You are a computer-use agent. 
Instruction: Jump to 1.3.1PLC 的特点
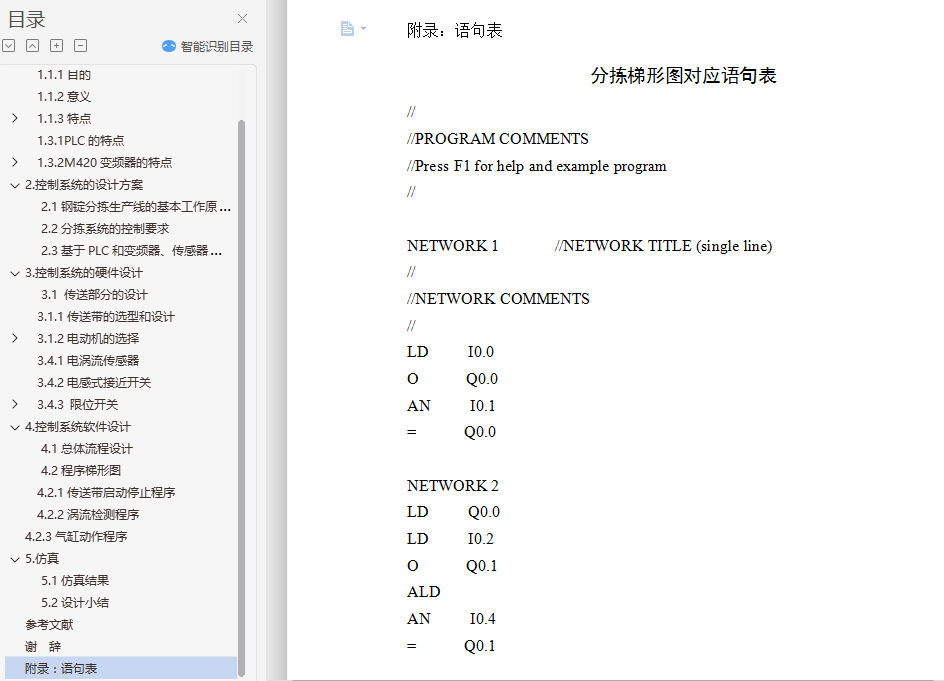81,140
